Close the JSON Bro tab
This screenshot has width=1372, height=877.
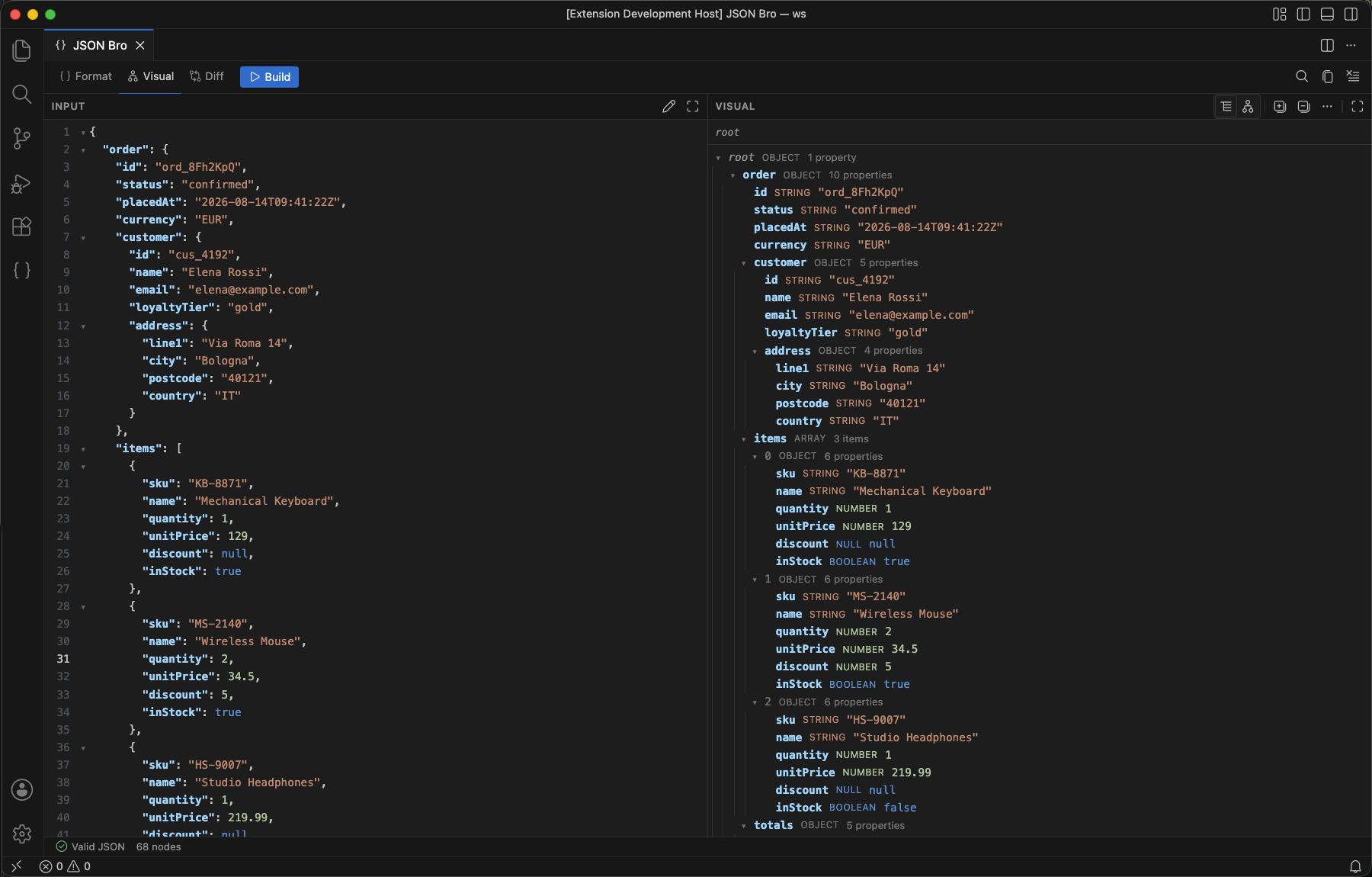tap(140, 46)
